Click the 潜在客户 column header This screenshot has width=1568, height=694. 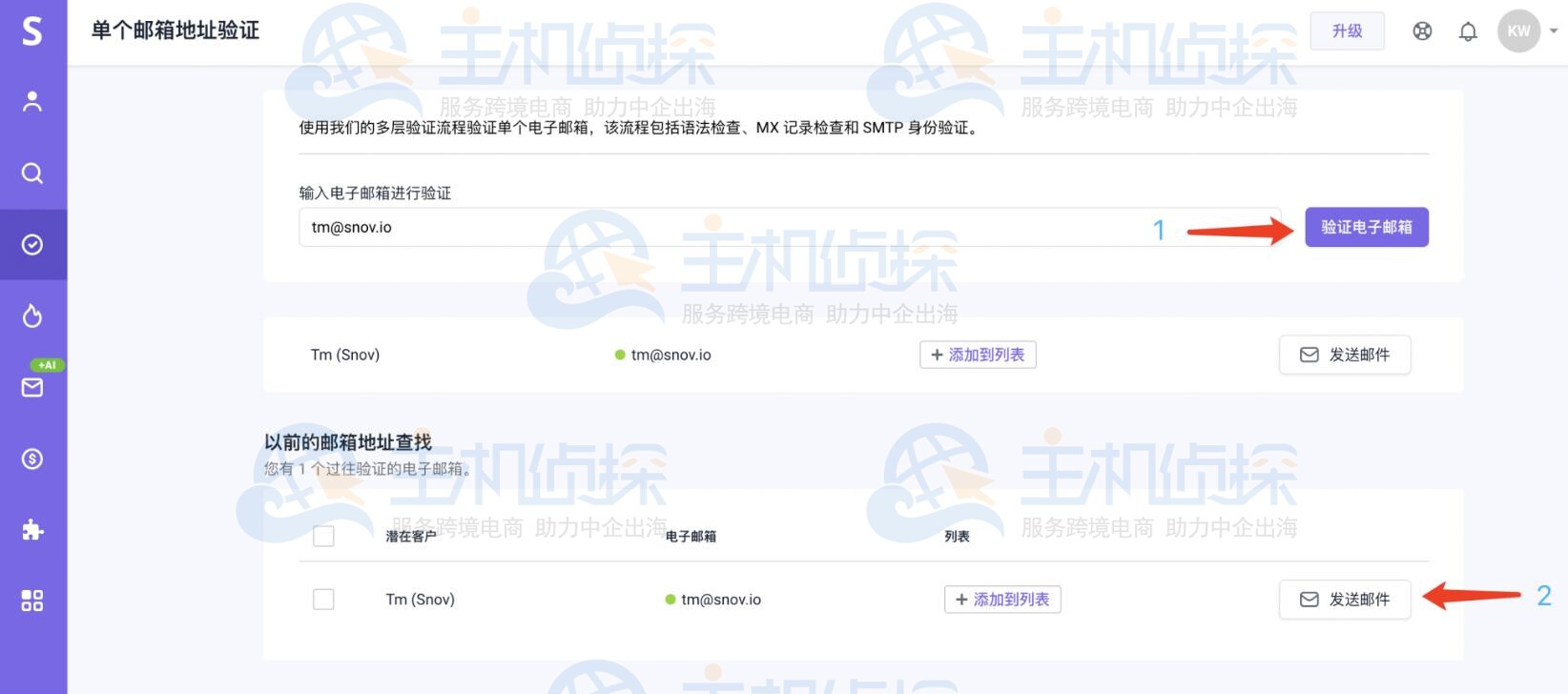tap(411, 537)
